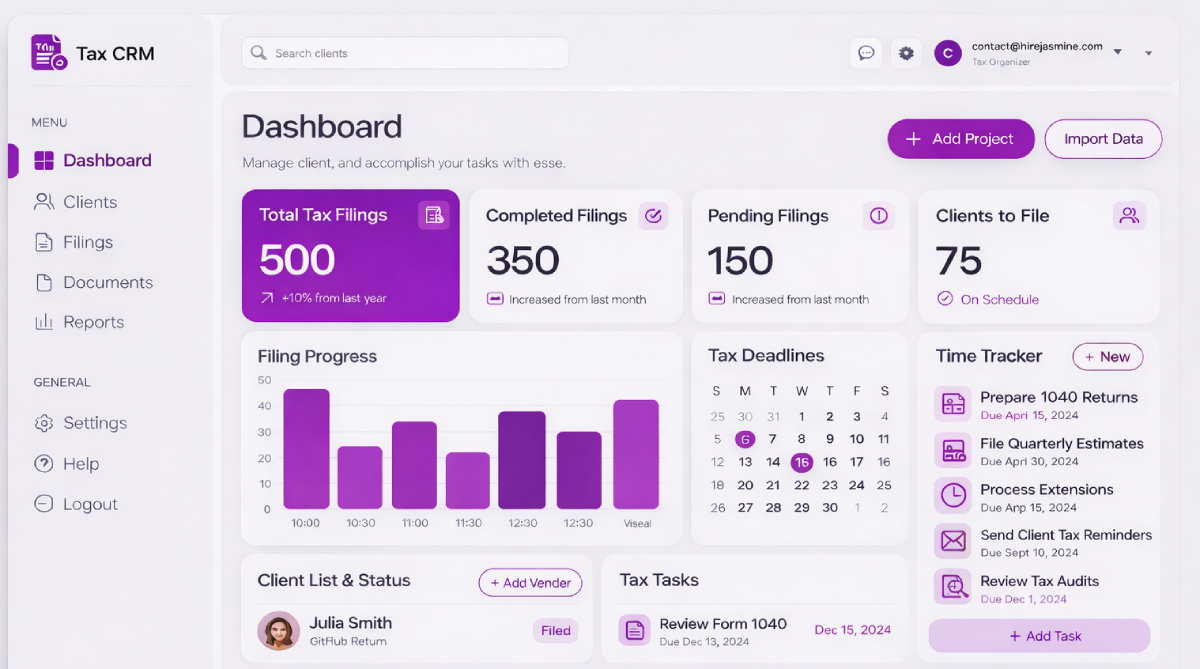Open the account dropdown next to contact@hirejasmine.com
Screen dimensions: 1200x669
click(x=1118, y=53)
